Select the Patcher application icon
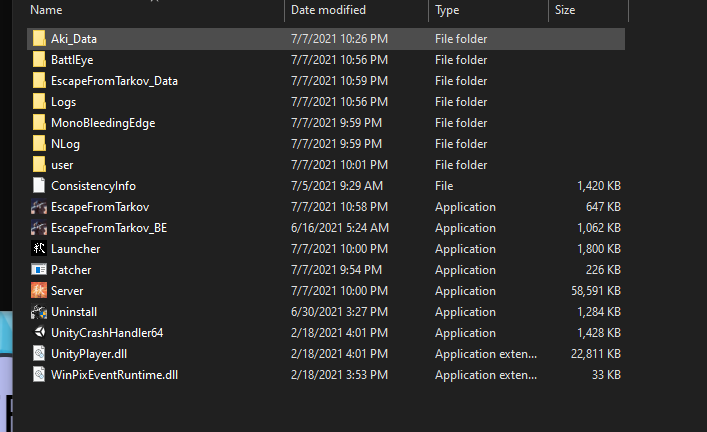The height and width of the screenshot is (432, 707). tap(39, 270)
